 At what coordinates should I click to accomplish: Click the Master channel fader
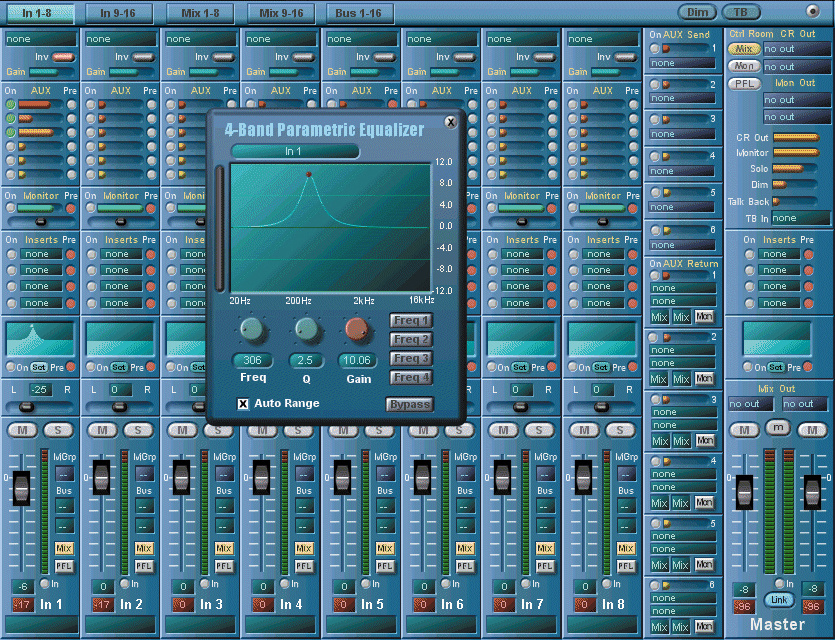(x=745, y=492)
